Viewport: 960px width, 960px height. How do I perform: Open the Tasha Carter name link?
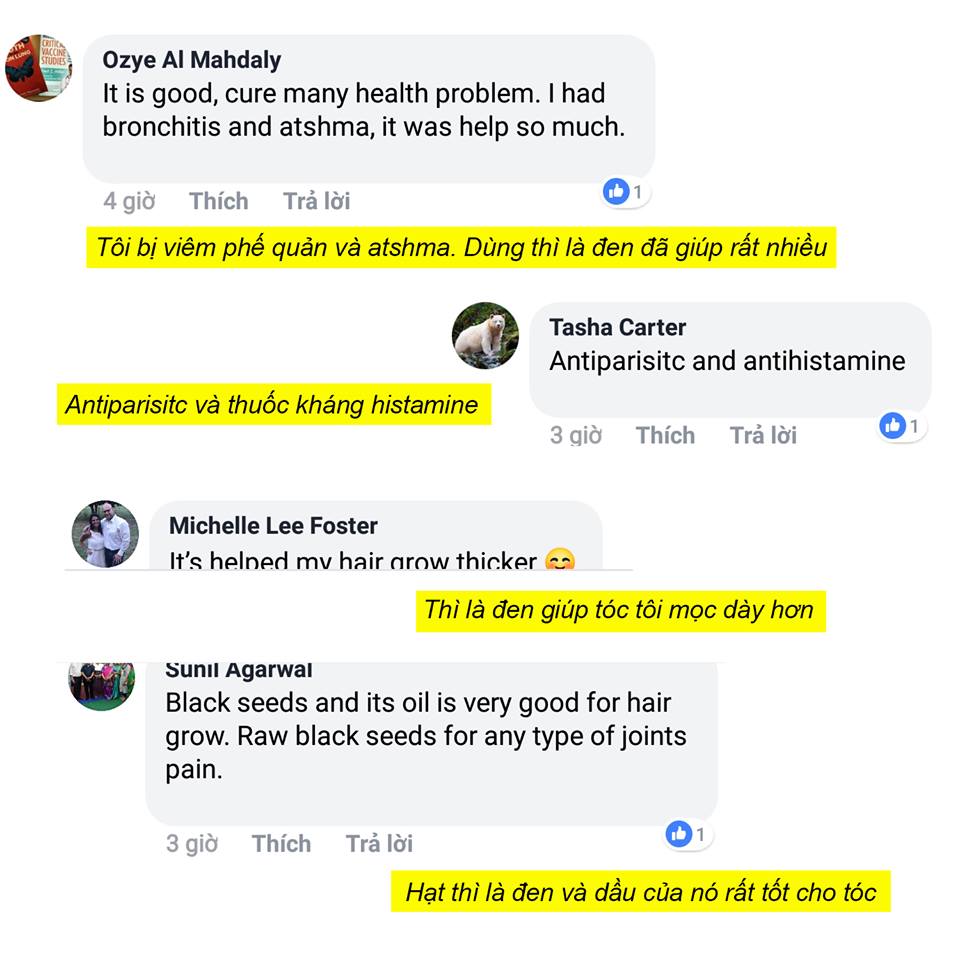(x=617, y=328)
